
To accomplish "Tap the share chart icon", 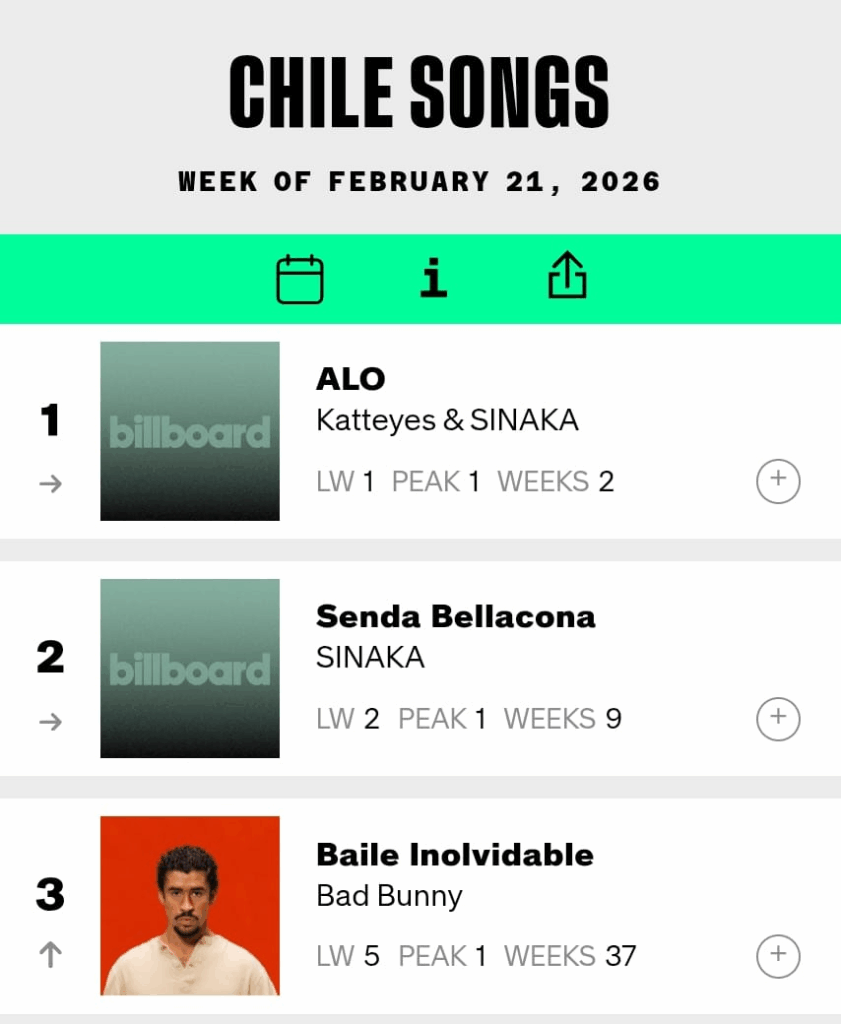I will [x=567, y=275].
